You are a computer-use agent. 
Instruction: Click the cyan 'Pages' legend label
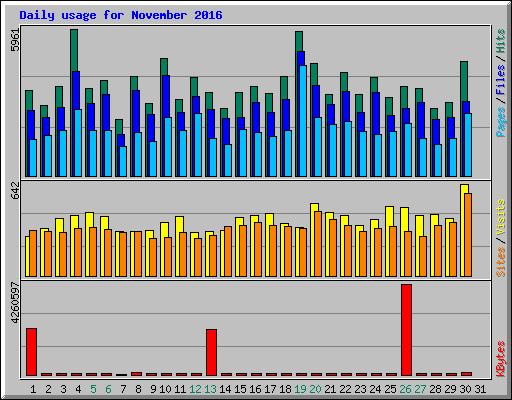(500, 122)
